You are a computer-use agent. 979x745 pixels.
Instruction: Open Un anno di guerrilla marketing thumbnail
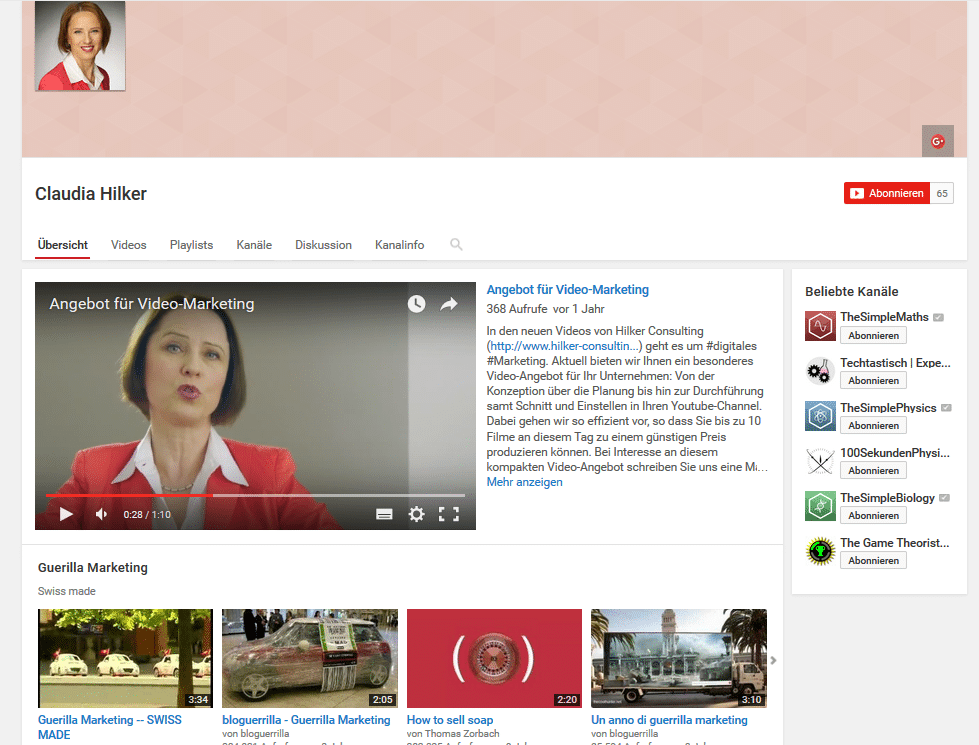679,658
